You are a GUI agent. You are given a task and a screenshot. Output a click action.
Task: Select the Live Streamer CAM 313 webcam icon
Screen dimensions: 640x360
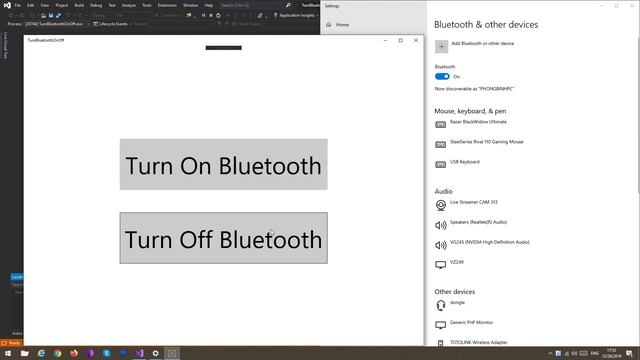440,205
